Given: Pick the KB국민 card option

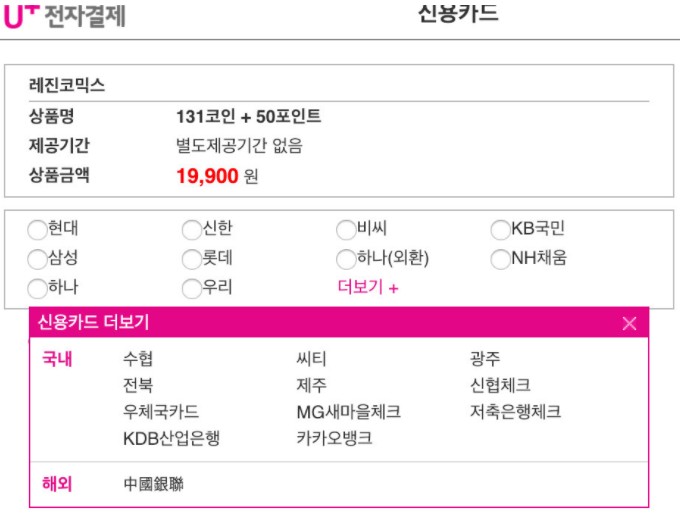Looking at the screenshot, I should pos(501,230).
